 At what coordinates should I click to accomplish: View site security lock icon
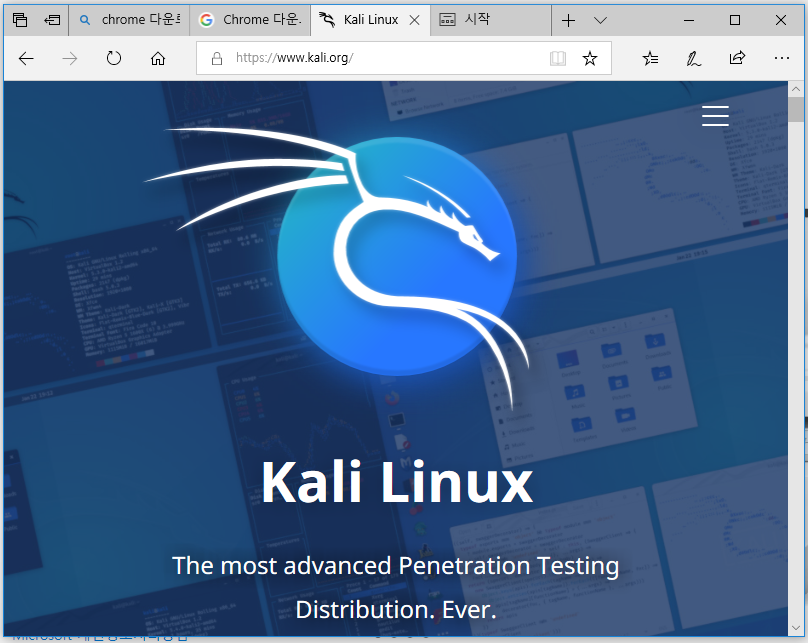tap(217, 58)
